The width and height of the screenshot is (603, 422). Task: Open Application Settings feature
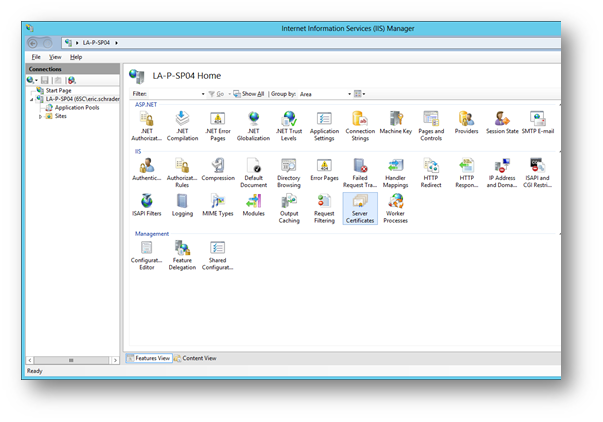click(324, 125)
